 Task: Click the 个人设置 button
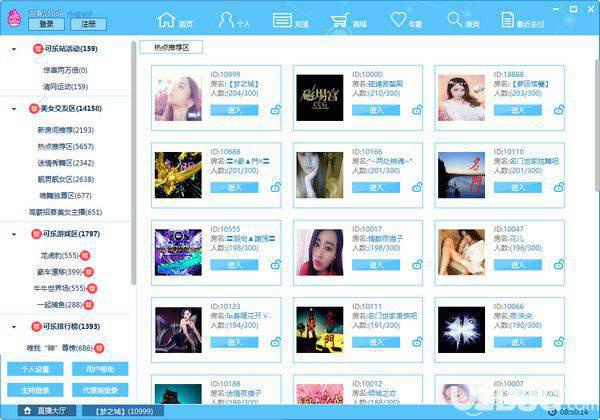point(35,369)
